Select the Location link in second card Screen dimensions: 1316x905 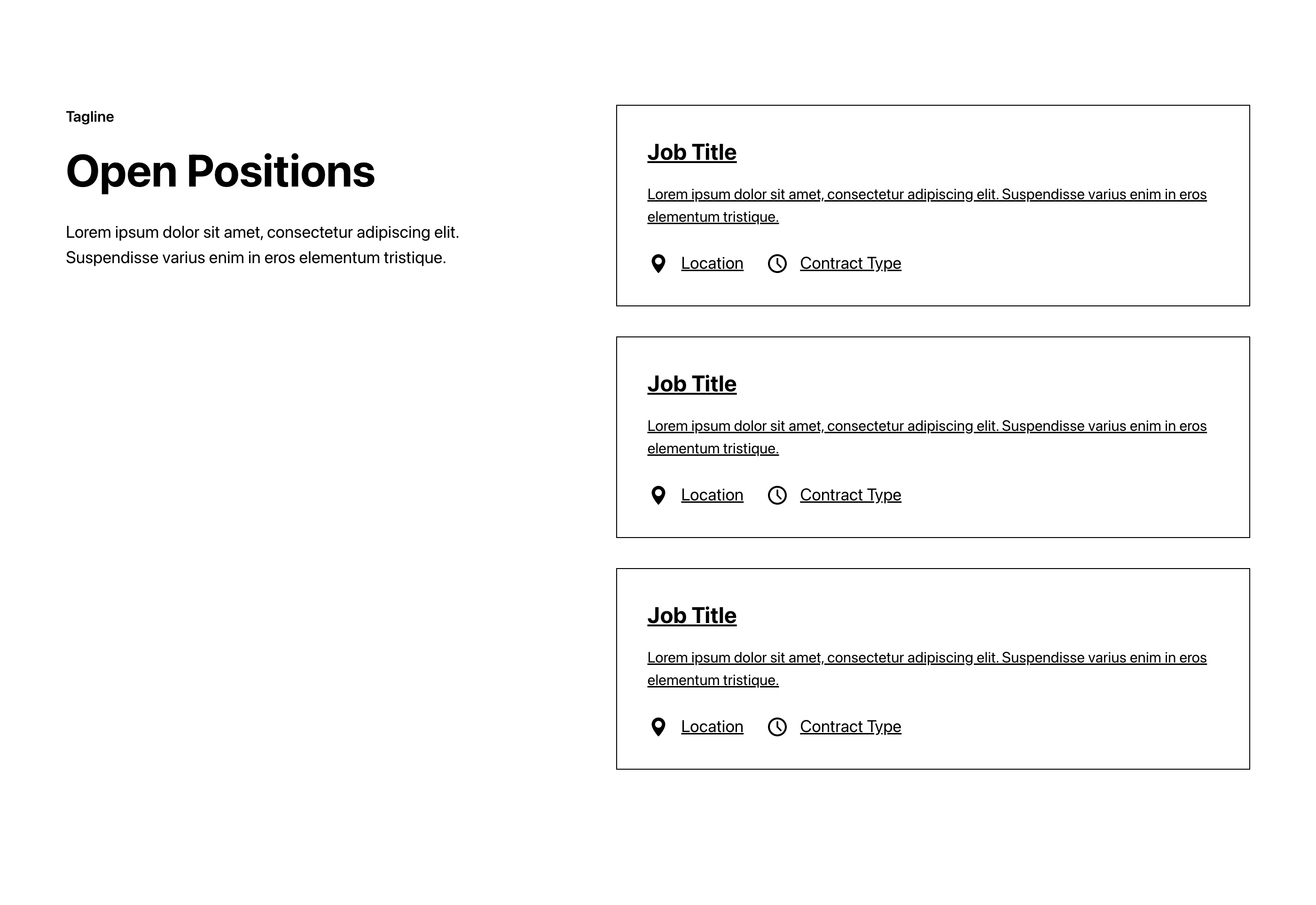click(712, 494)
